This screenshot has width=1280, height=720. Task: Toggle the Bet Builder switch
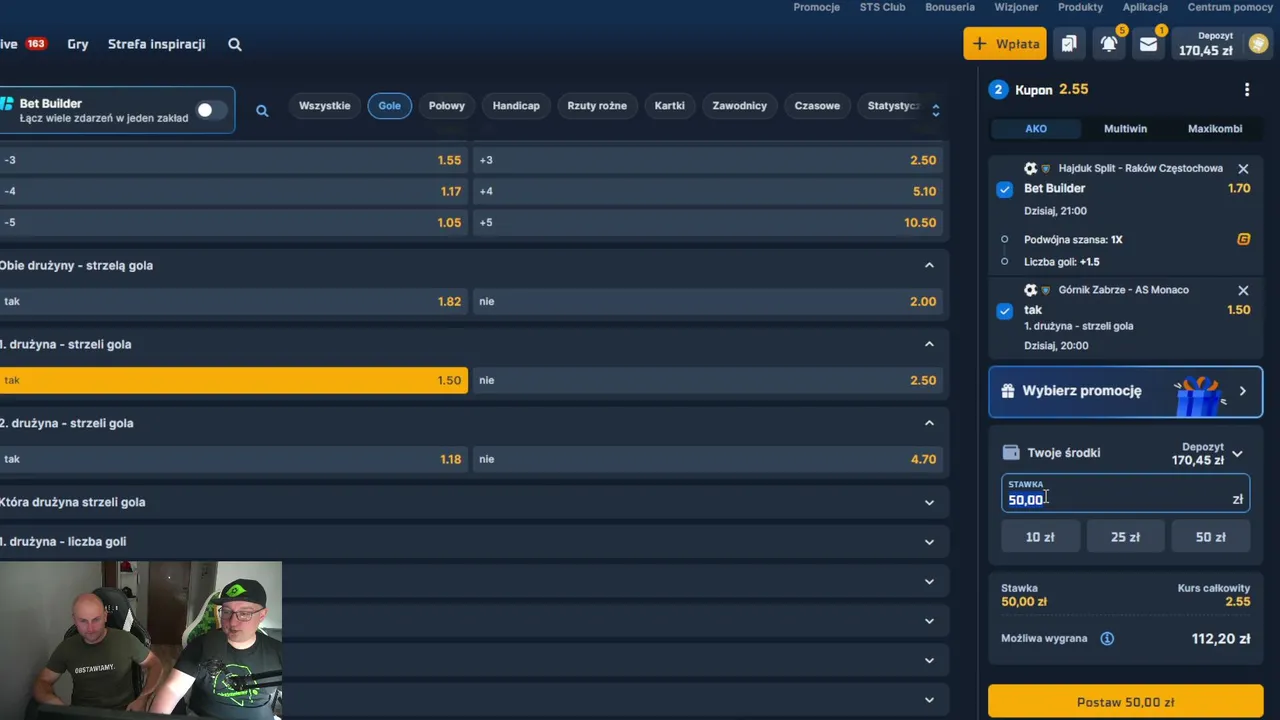click(x=211, y=110)
